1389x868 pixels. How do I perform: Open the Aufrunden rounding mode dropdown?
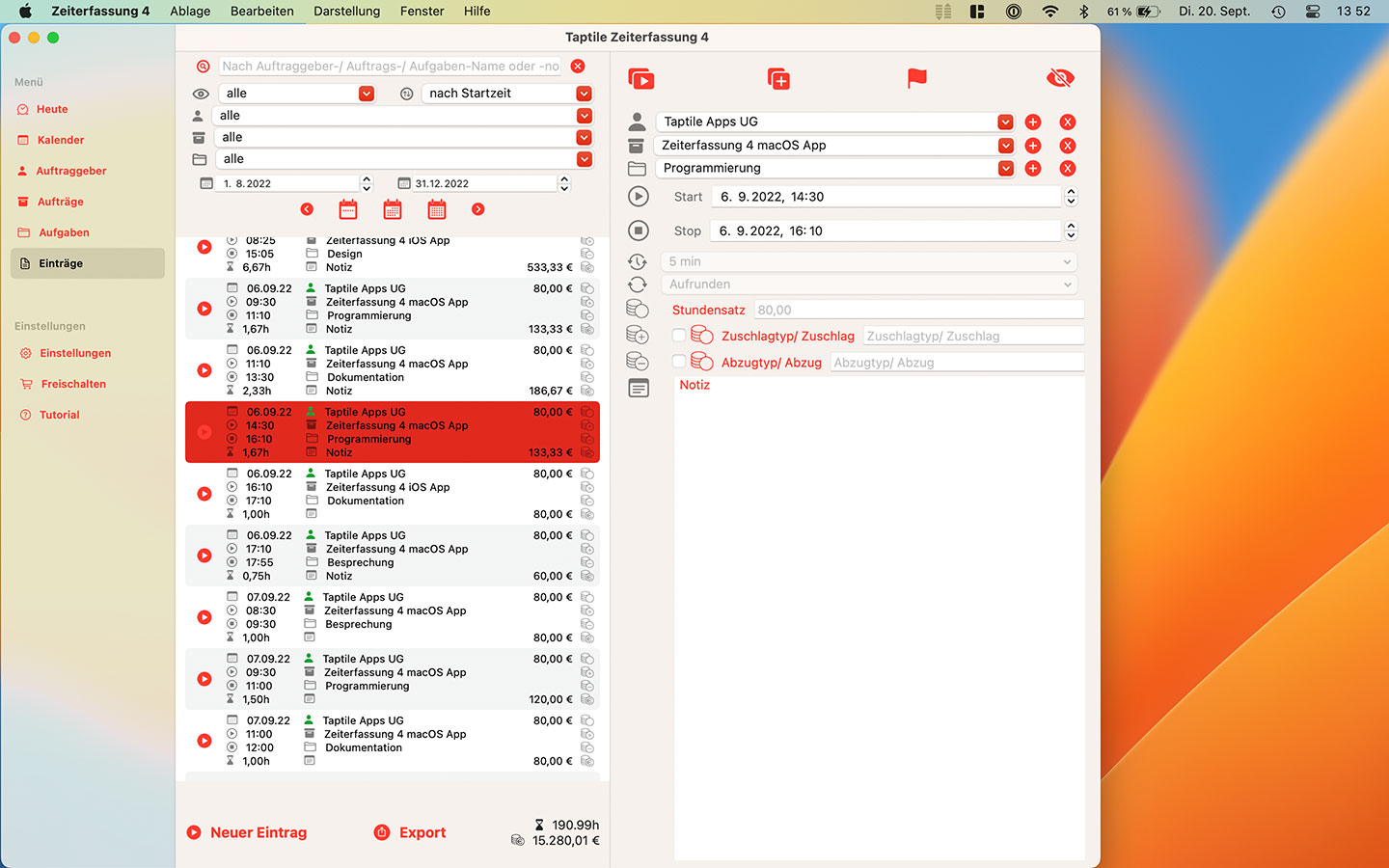pyautogui.click(x=869, y=285)
